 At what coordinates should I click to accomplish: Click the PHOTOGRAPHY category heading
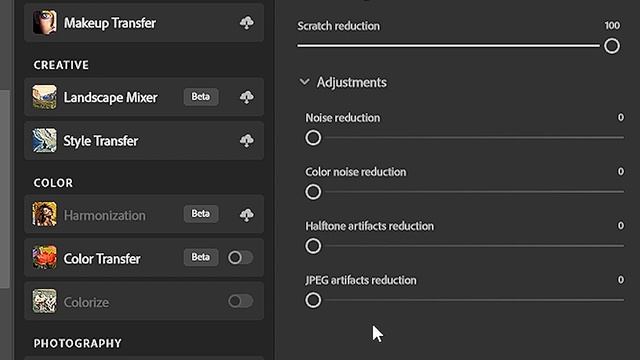click(78, 343)
